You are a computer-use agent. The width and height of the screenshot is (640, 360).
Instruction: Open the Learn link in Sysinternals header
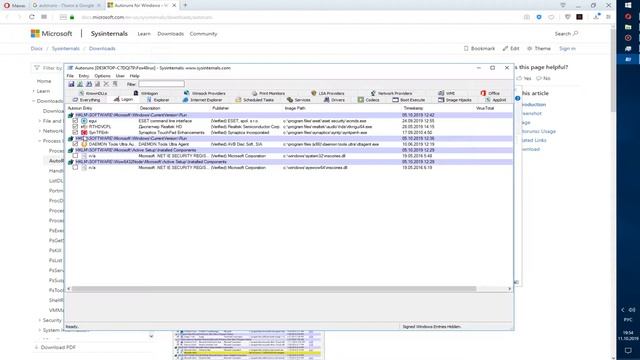coord(144,33)
